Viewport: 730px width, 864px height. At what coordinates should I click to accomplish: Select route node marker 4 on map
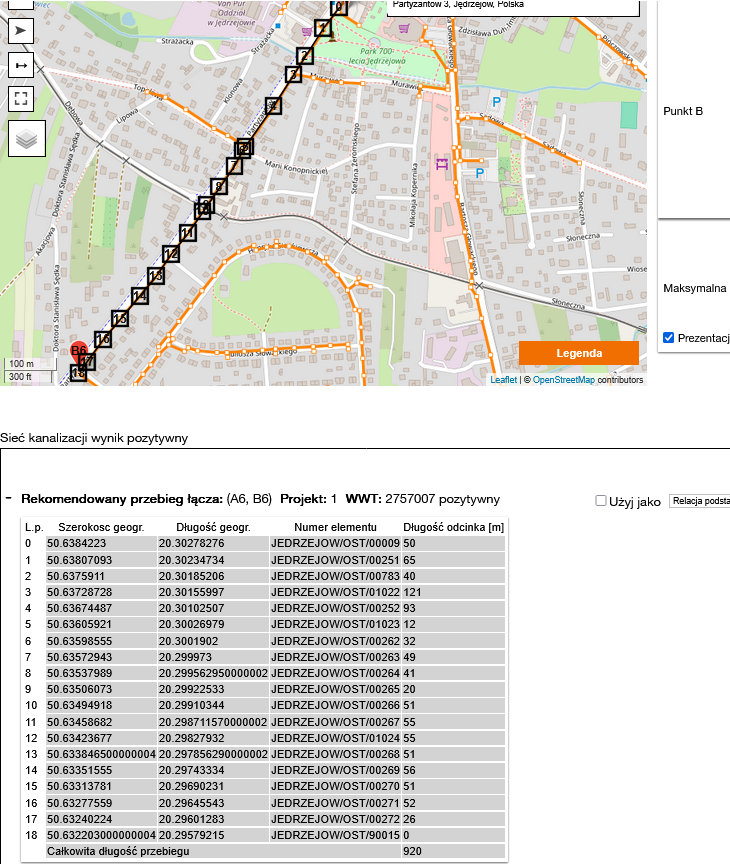(x=273, y=105)
